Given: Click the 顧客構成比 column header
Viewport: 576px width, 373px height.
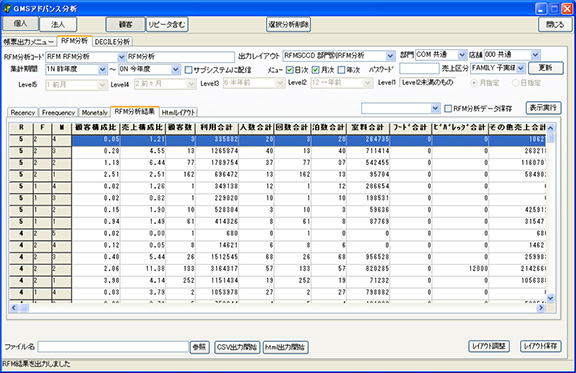Looking at the screenshot, I should pyautogui.click(x=96, y=128).
